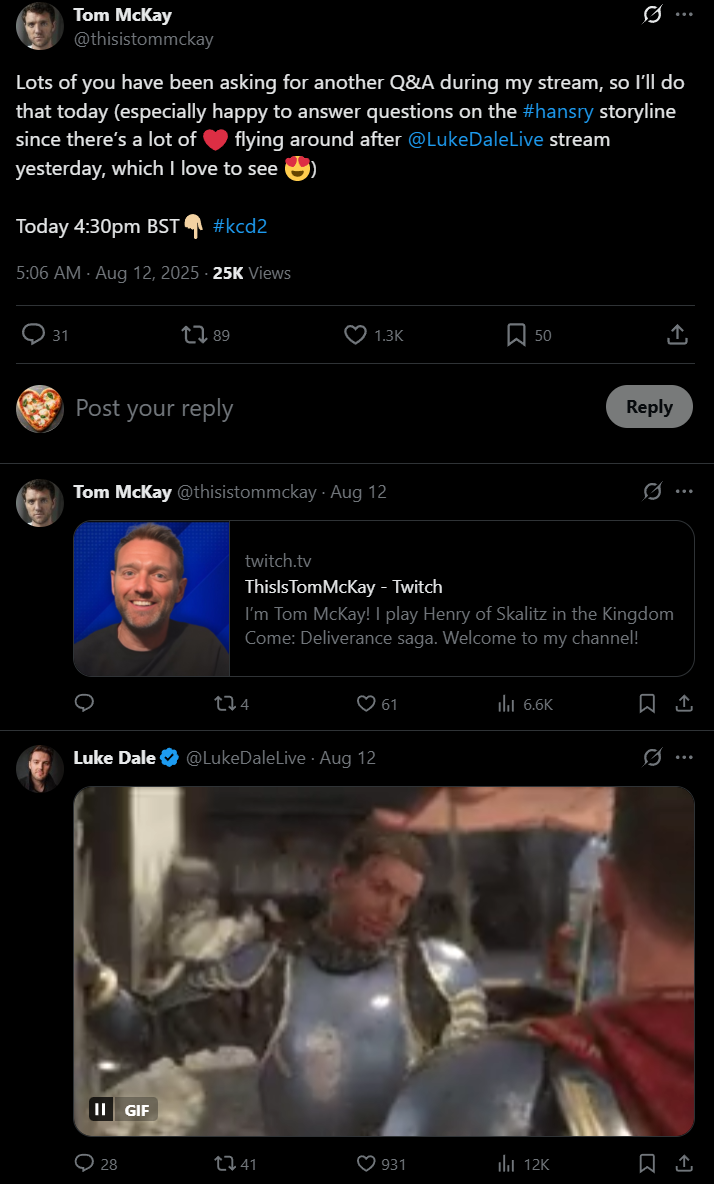The width and height of the screenshot is (714, 1184).
Task: Click the Grok icon on the main post
Action: click(652, 15)
